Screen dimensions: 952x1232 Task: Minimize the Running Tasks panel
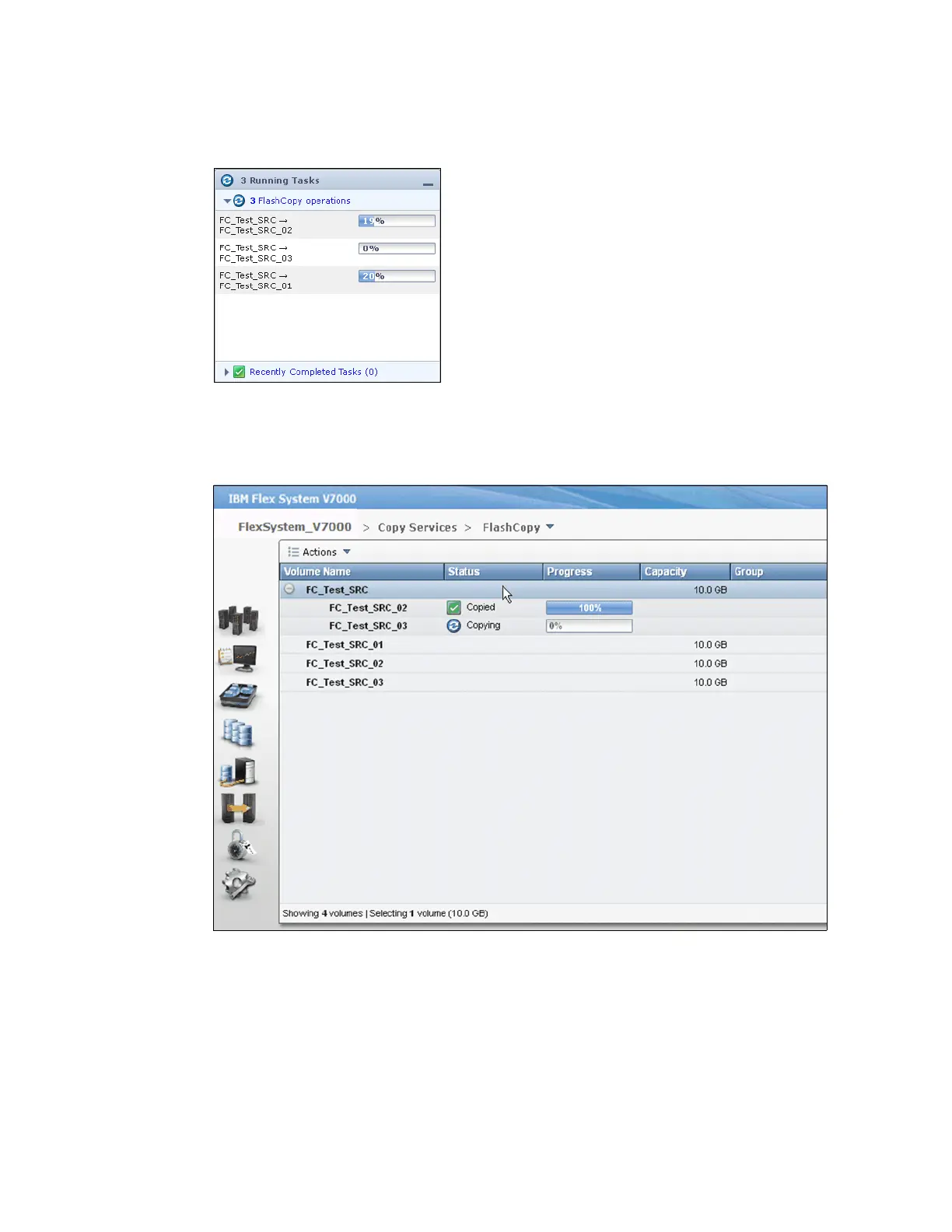pyautogui.click(x=428, y=184)
